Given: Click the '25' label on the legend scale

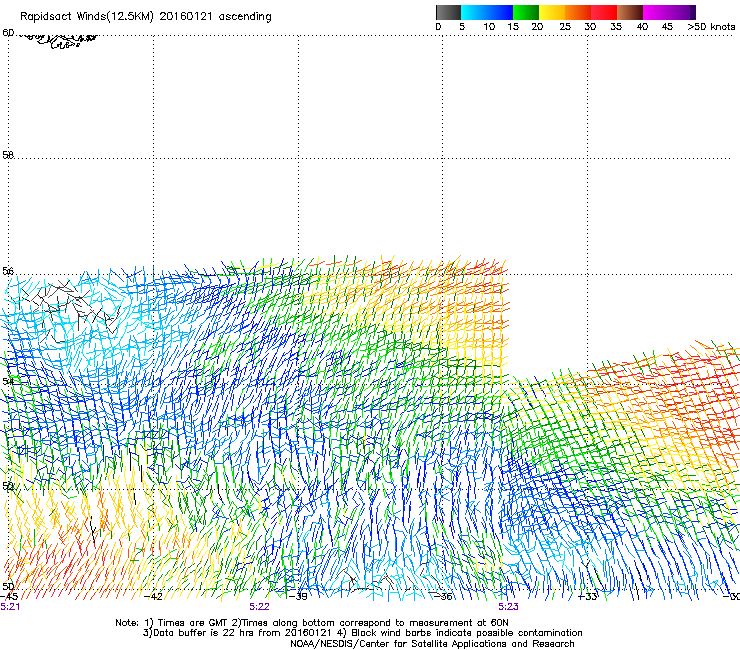Looking at the screenshot, I should pyautogui.click(x=565, y=27).
